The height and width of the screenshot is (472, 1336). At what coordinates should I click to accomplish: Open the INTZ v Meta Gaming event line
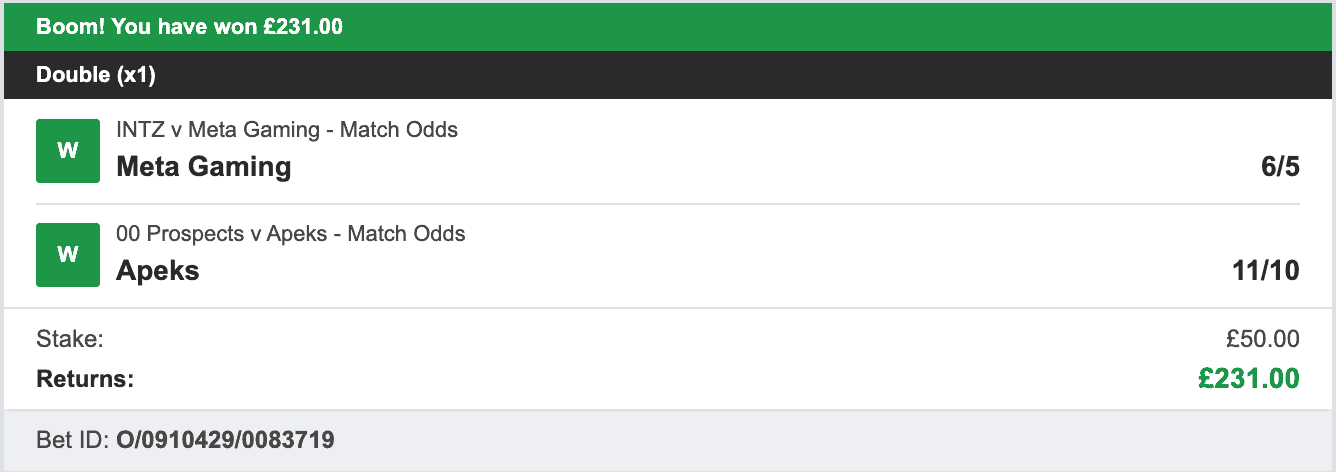(287, 129)
